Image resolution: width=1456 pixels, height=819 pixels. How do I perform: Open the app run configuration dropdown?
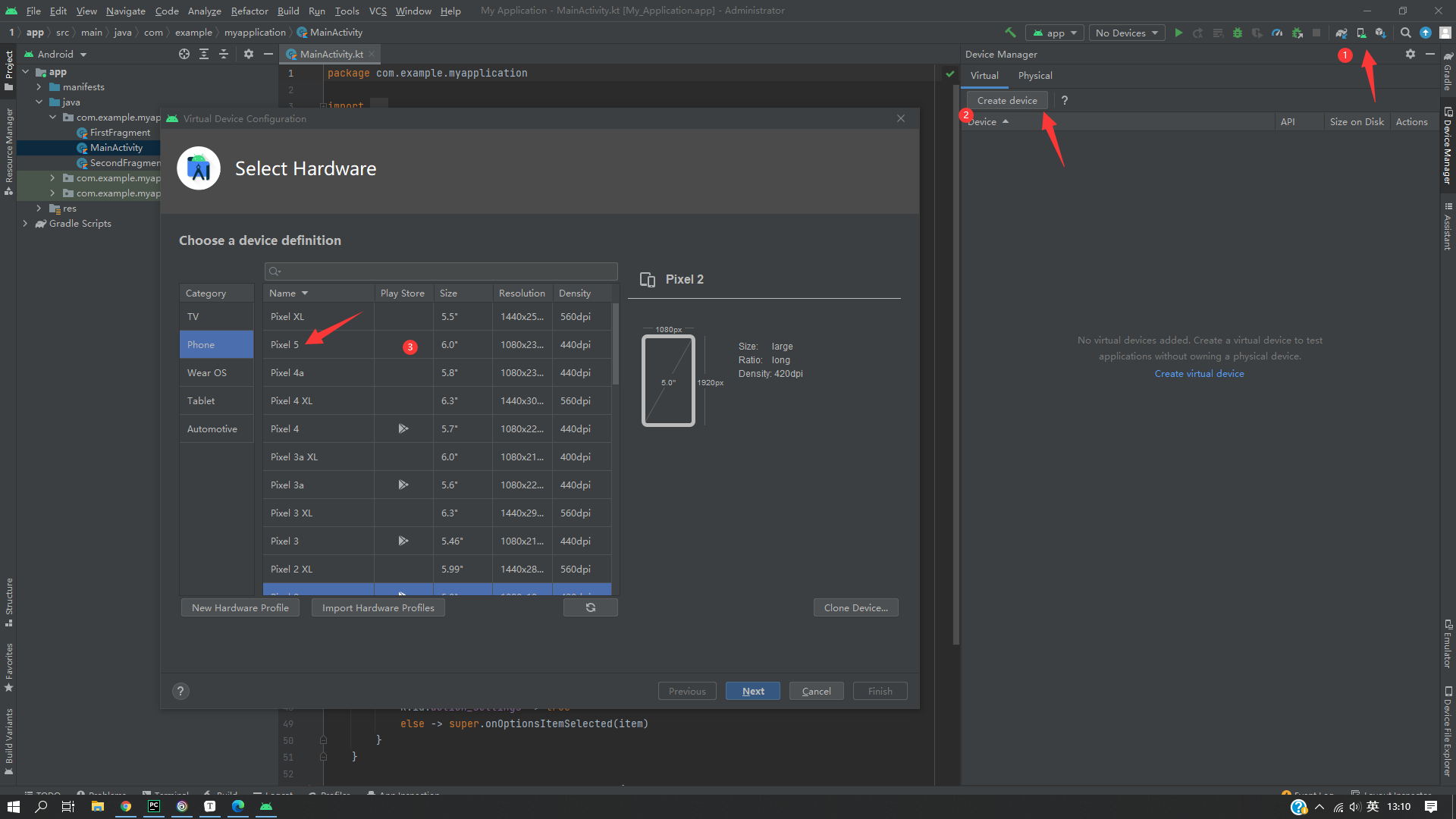tap(1054, 33)
